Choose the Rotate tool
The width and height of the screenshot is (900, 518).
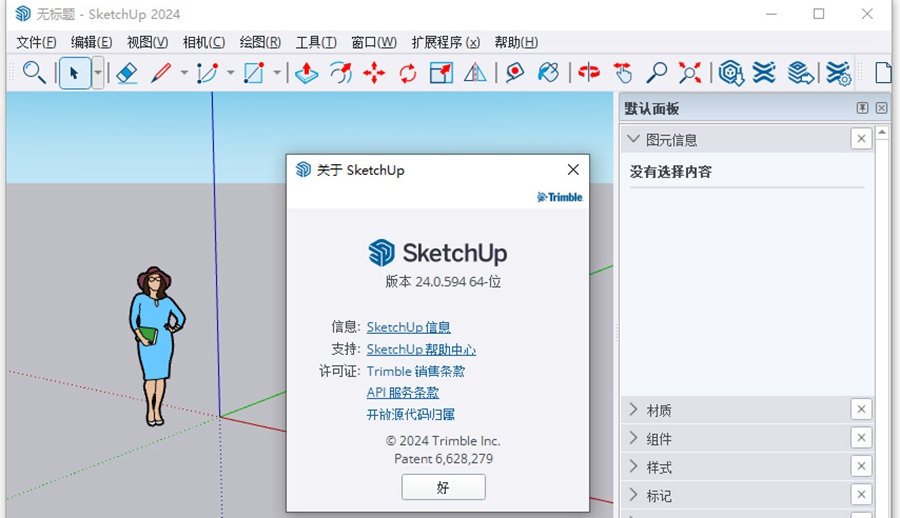tap(408, 73)
